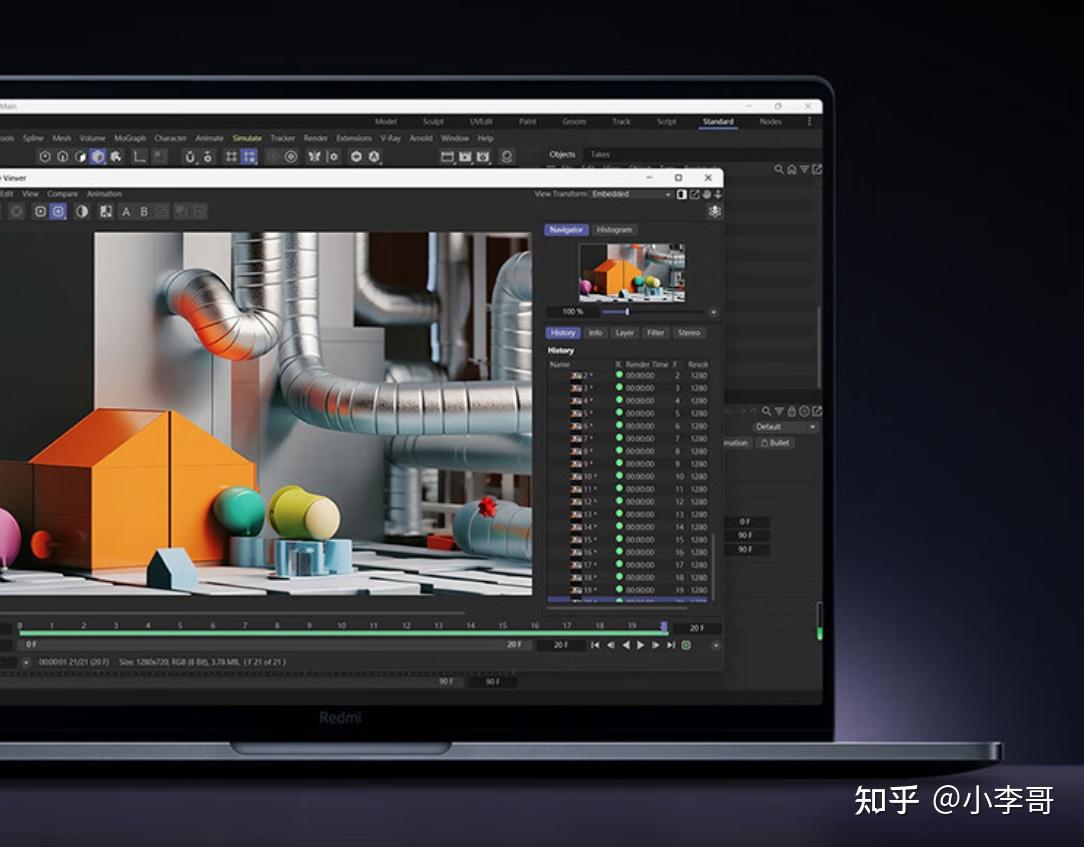Switch to the Layer tab
Viewport: 1084px width, 847px height.
tap(625, 333)
